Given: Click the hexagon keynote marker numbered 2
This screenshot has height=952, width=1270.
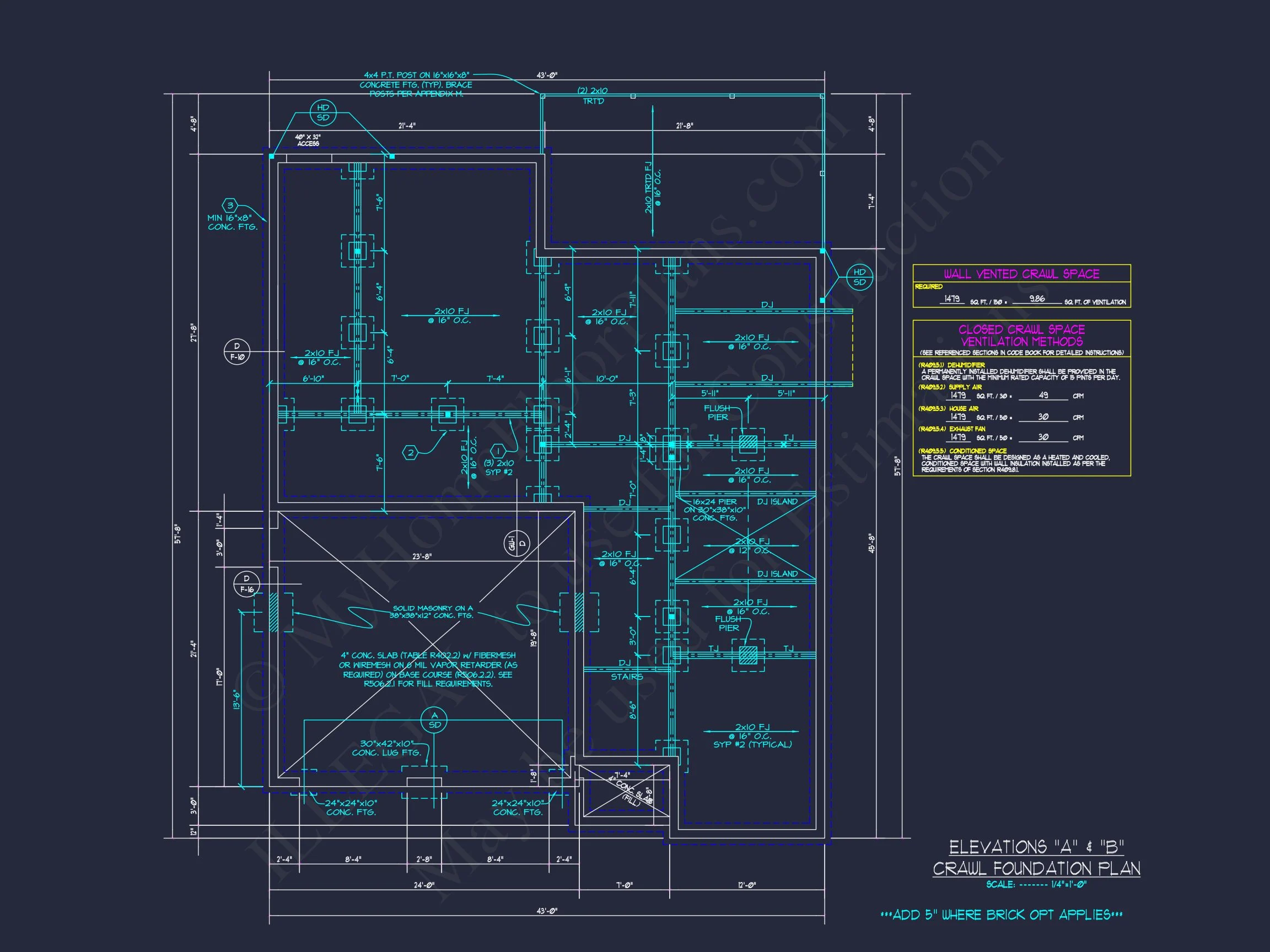Looking at the screenshot, I should tap(411, 453).
